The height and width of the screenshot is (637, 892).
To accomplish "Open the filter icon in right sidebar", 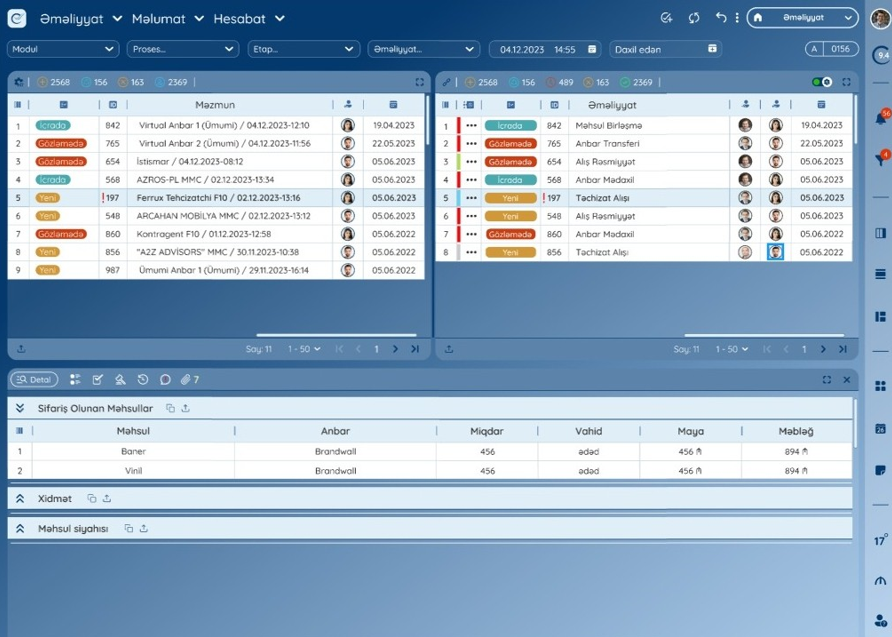I will click(x=881, y=160).
